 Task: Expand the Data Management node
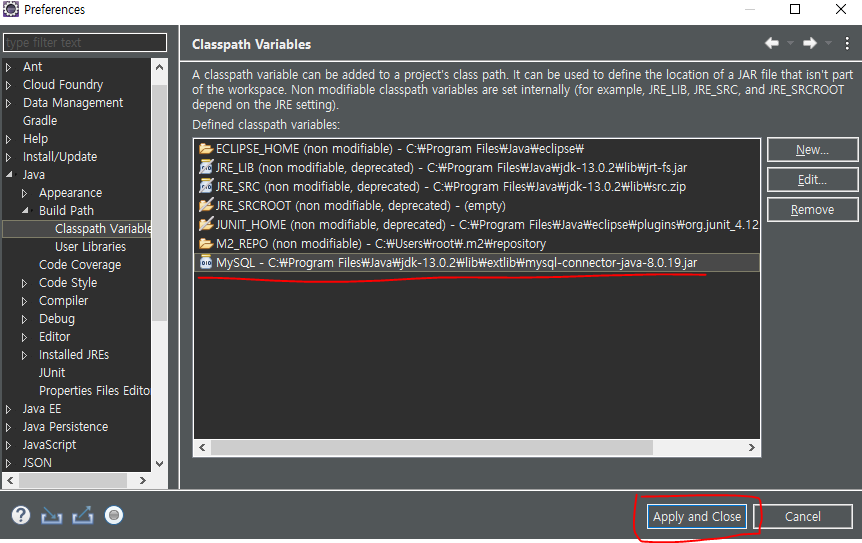tap(9, 103)
